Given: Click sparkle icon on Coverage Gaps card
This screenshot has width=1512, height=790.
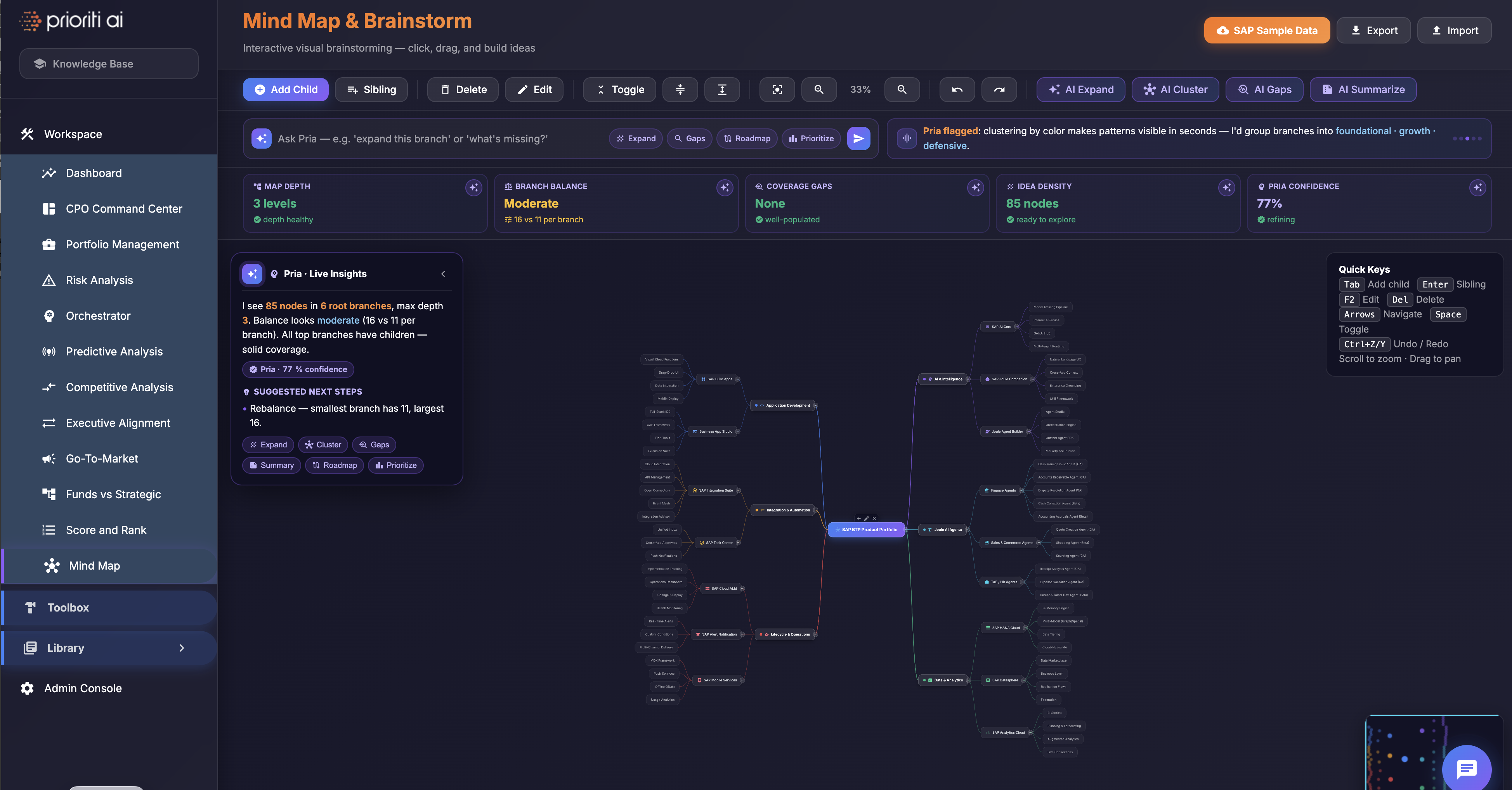Looking at the screenshot, I should (976, 188).
